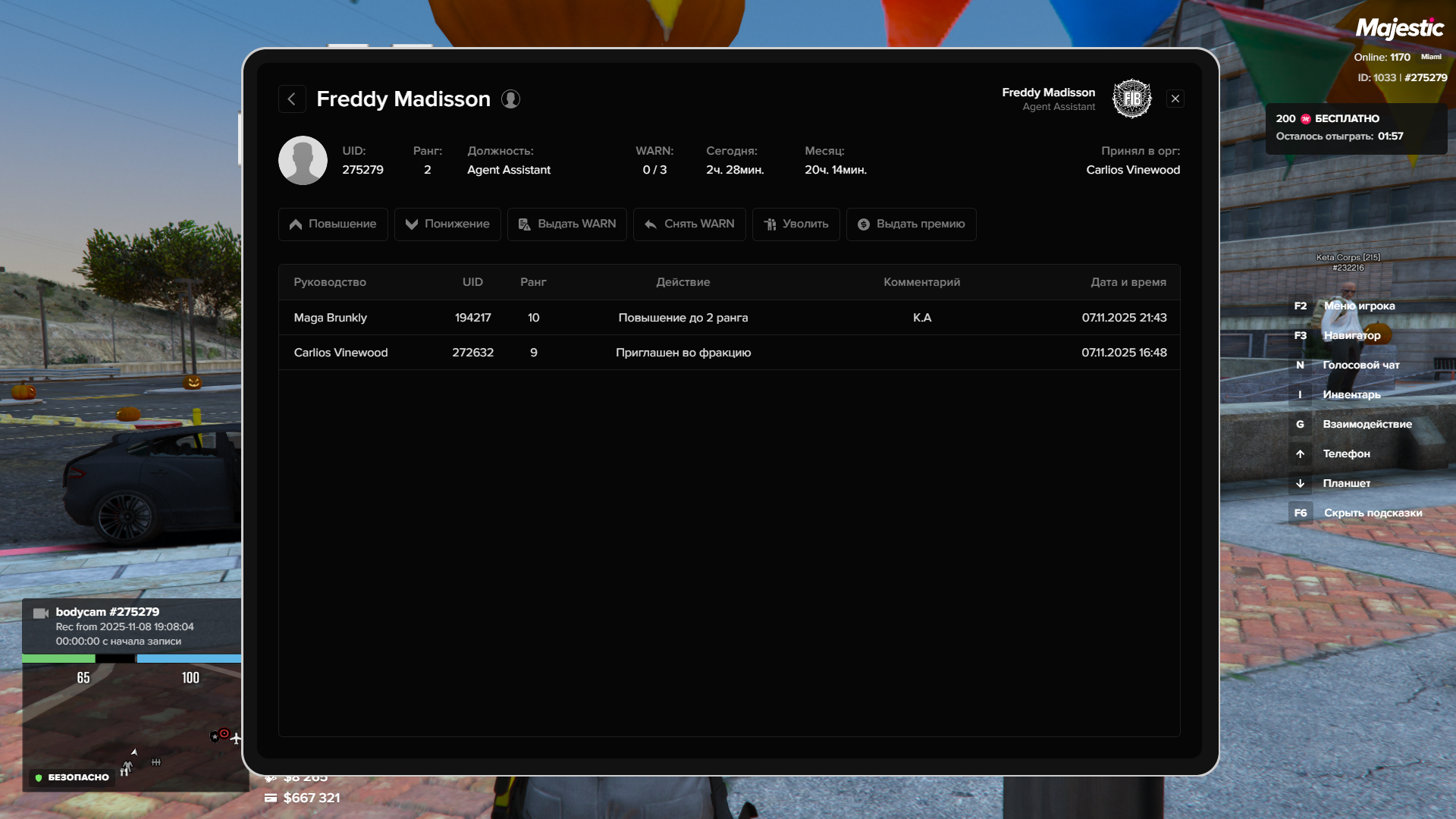Click the Дата и время column header
Screen dimensions: 1456x819
(x=1128, y=282)
